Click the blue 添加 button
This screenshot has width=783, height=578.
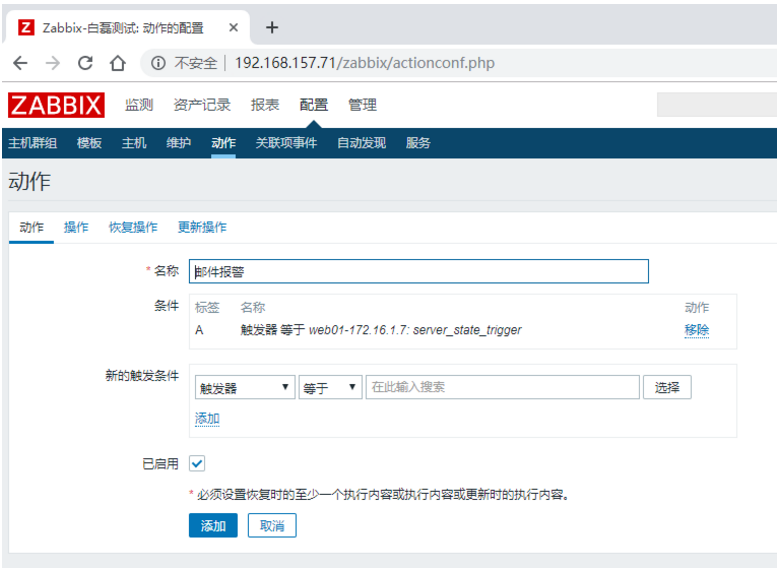click(213, 526)
